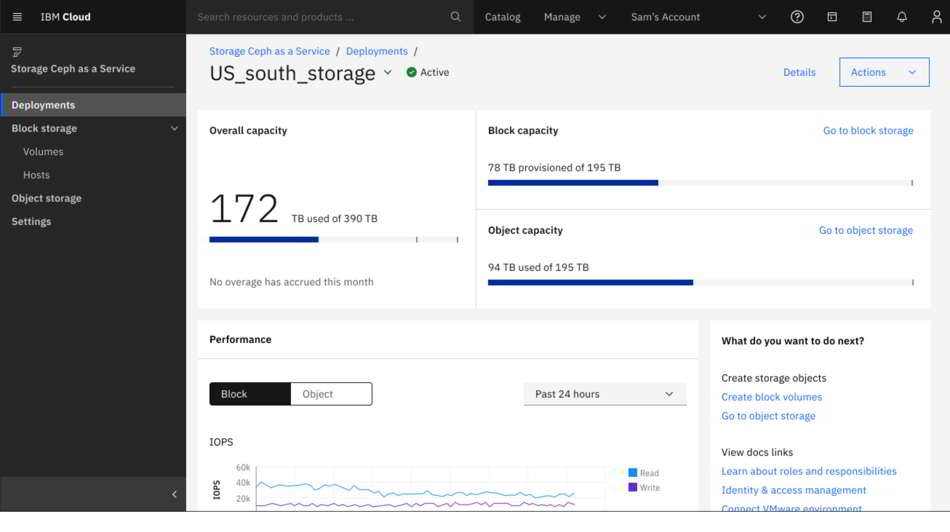Select Deployments in the sidebar

coord(93,105)
